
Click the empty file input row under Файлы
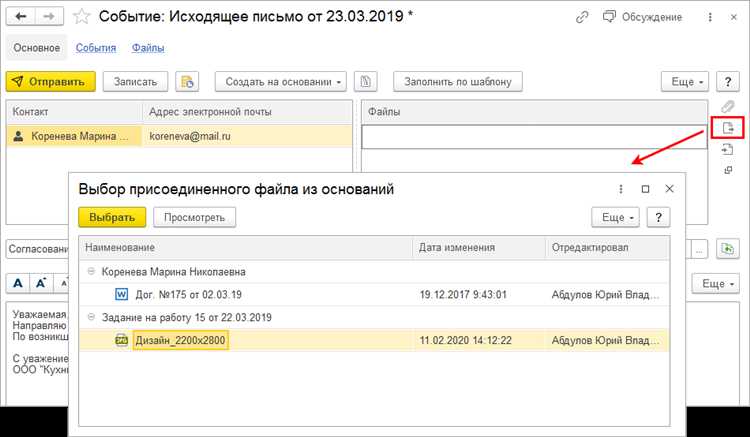[534, 137]
